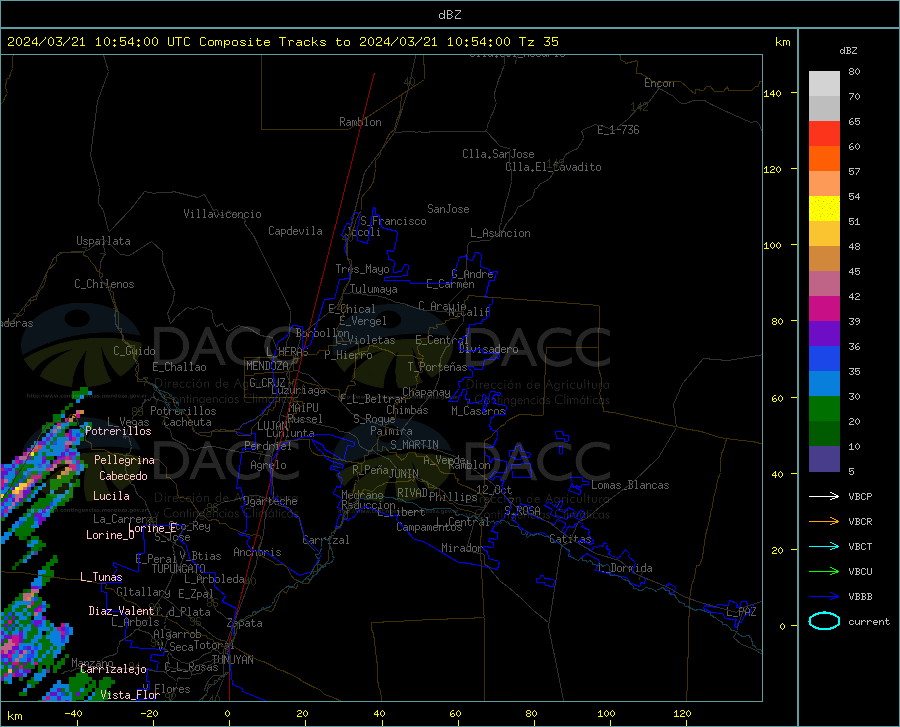Click the Clla.SanJose label
Viewport: 900px width, 727px height.
tap(498, 154)
